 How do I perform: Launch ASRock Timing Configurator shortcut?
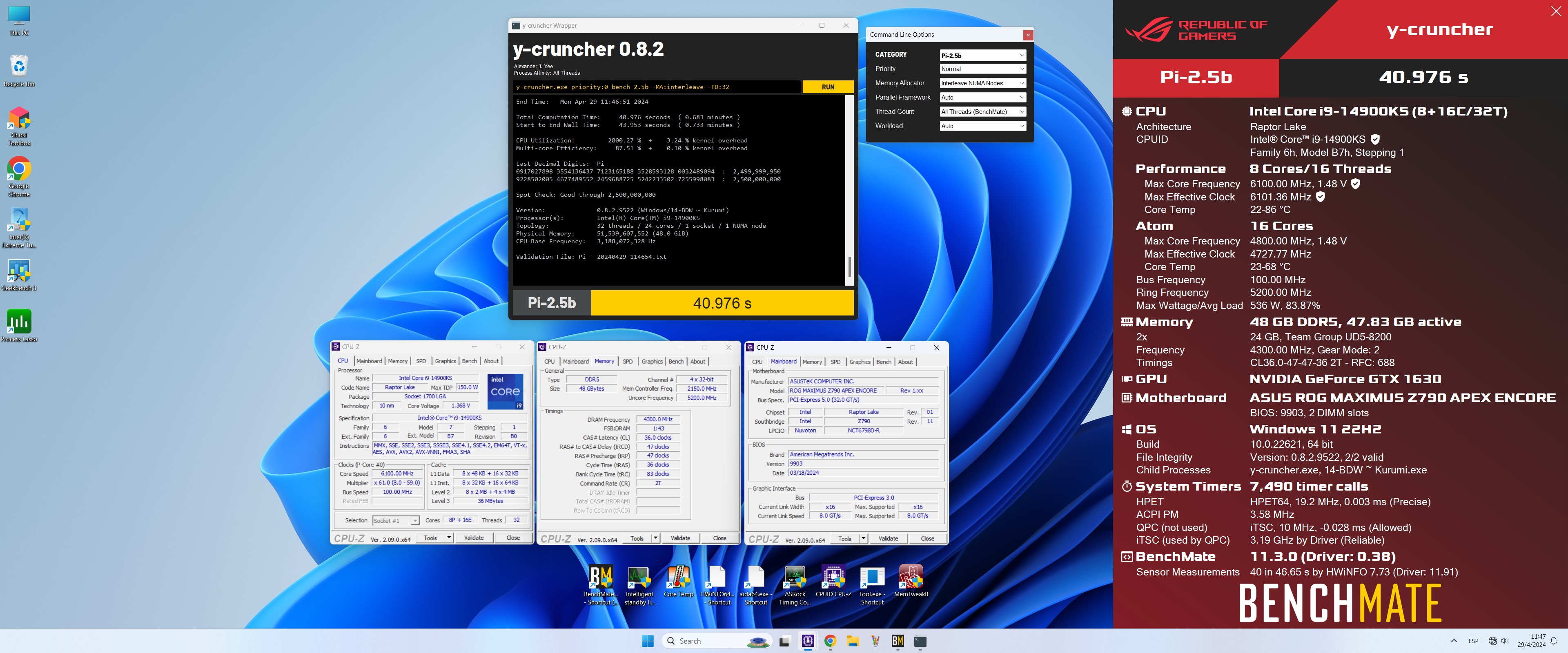coord(794,585)
